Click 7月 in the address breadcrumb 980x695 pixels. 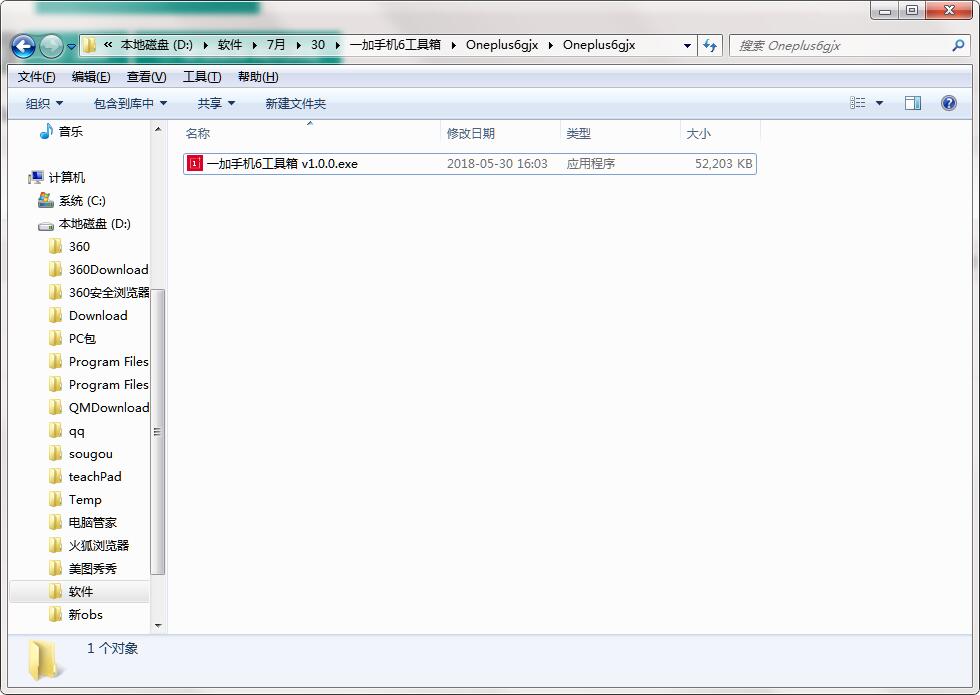[x=276, y=45]
